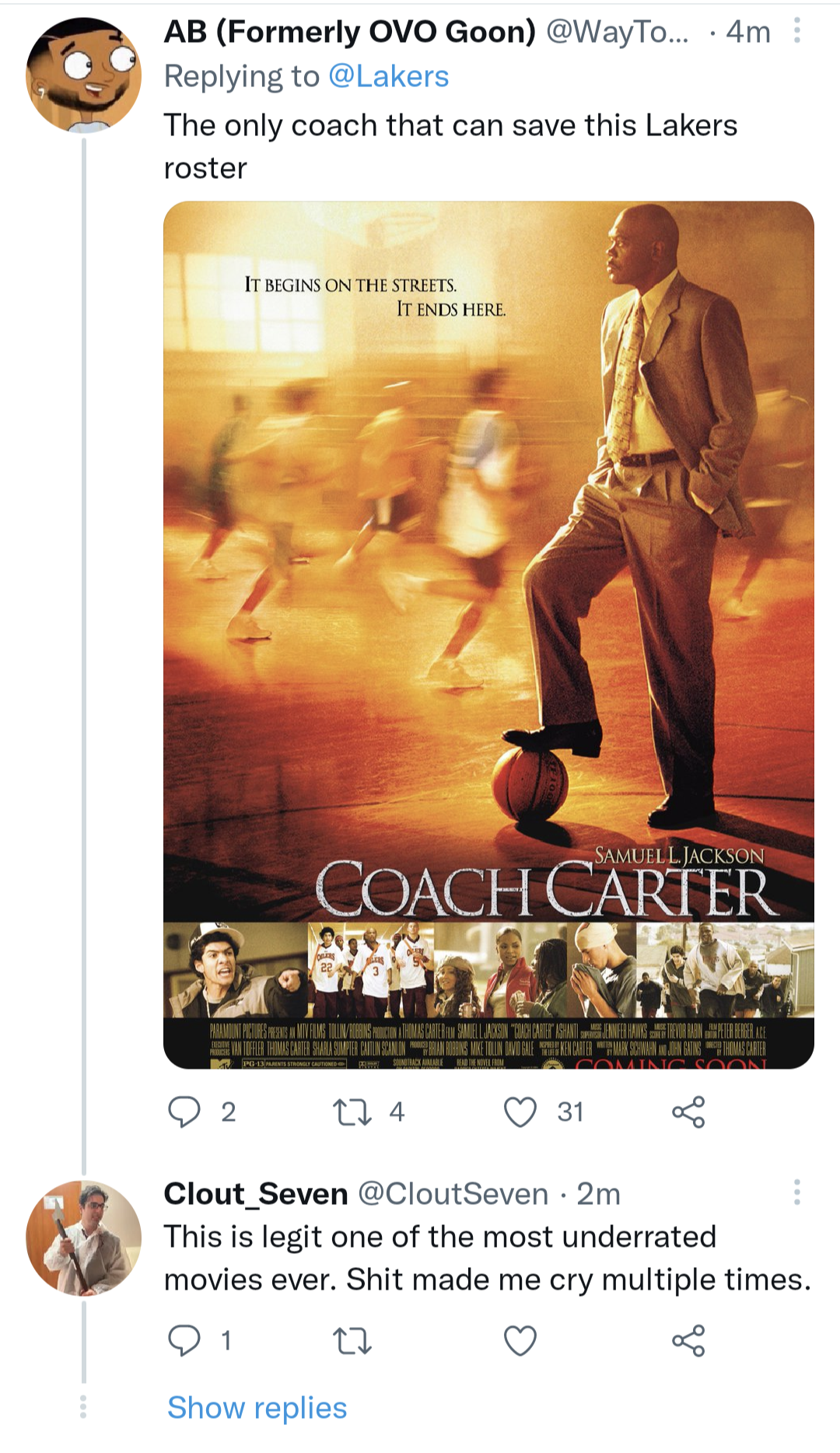Like AB's tweet with 31 likes
Image resolution: width=840 pixels, height=1453 pixels.
click(x=520, y=1112)
